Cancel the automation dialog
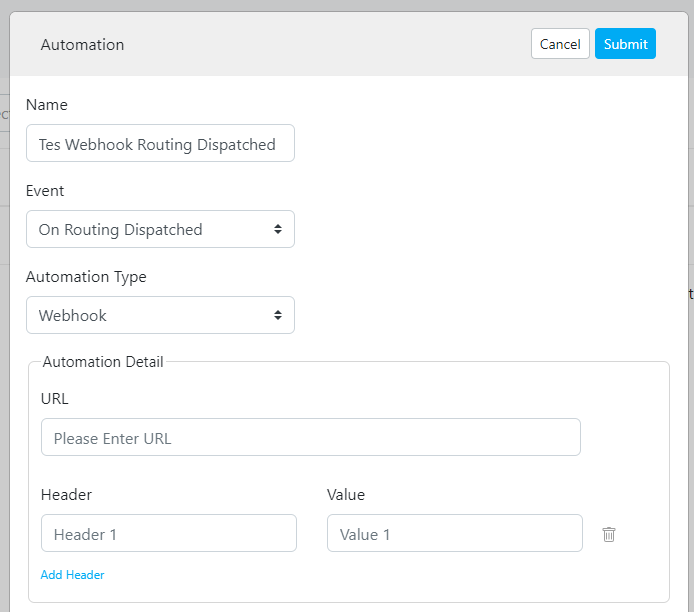Screen dimensions: 694x612 pos(559,44)
